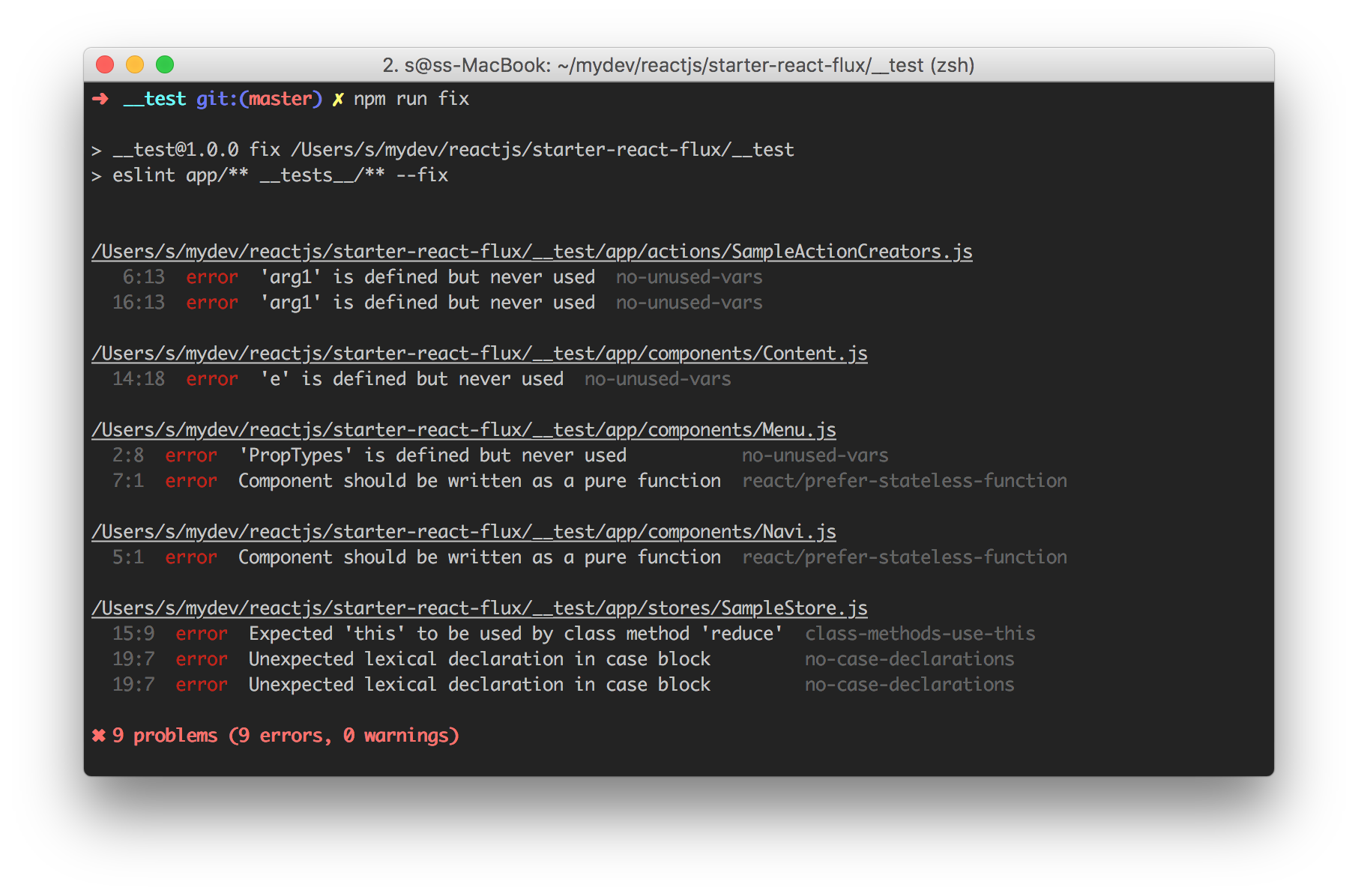This screenshot has width=1358, height=896.
Task: Click the red prompt arrow icon
Action: point(100,99)
